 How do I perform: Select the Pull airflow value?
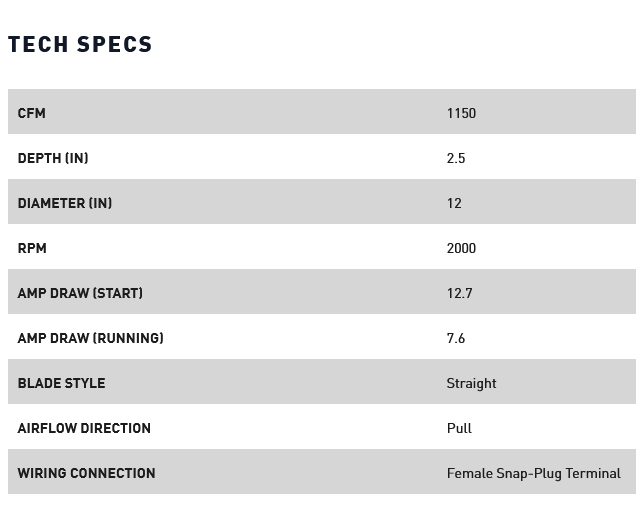(459, 428)
